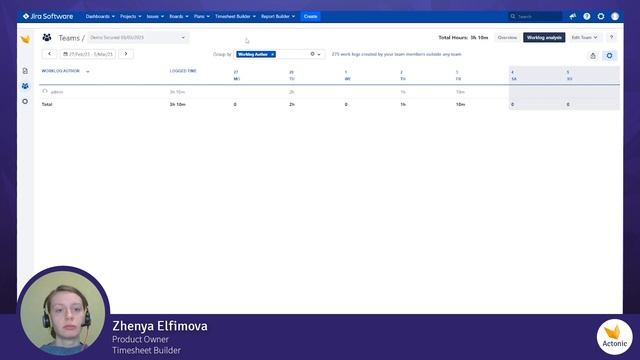This screenshot has height=360, width=640.
Task: Sort by Worklog Author column arrow
Action: point(87,71)
